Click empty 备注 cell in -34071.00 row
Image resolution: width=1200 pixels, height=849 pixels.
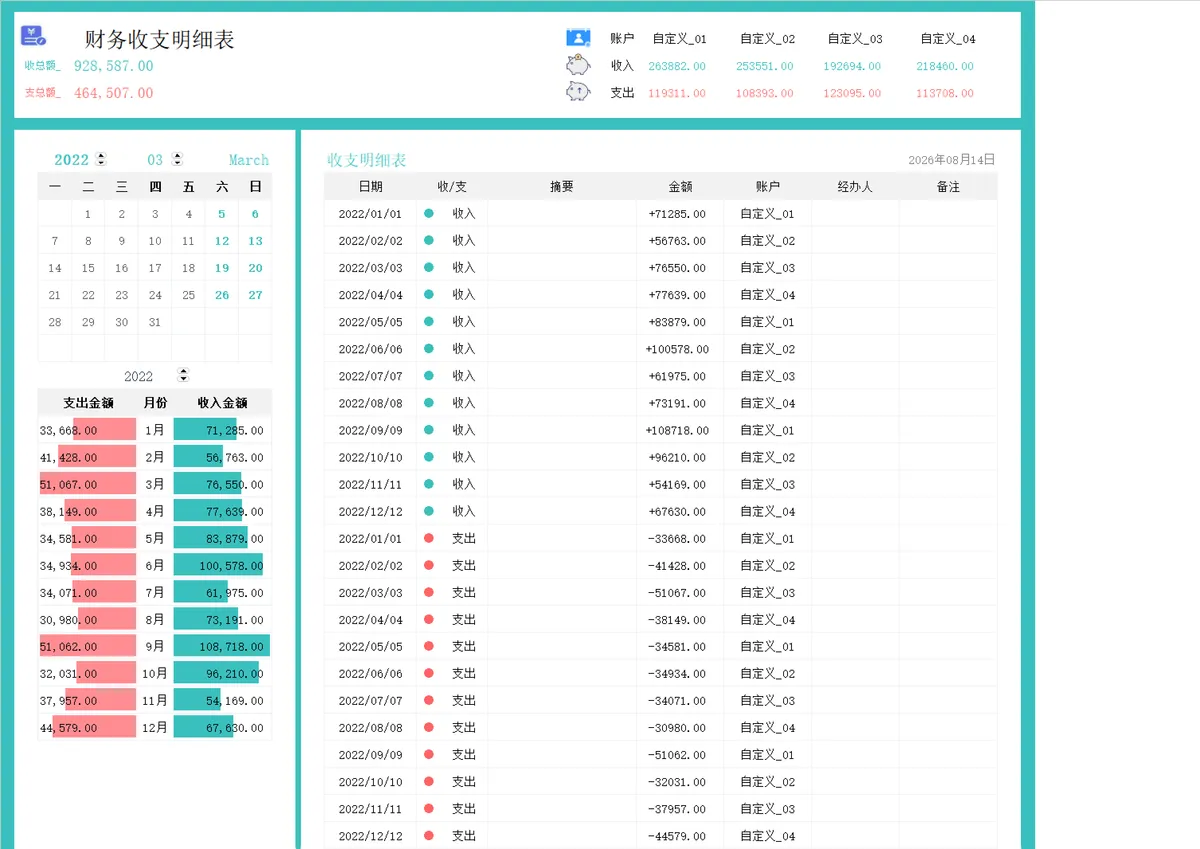pyautogui.click(x=948, y=701)
